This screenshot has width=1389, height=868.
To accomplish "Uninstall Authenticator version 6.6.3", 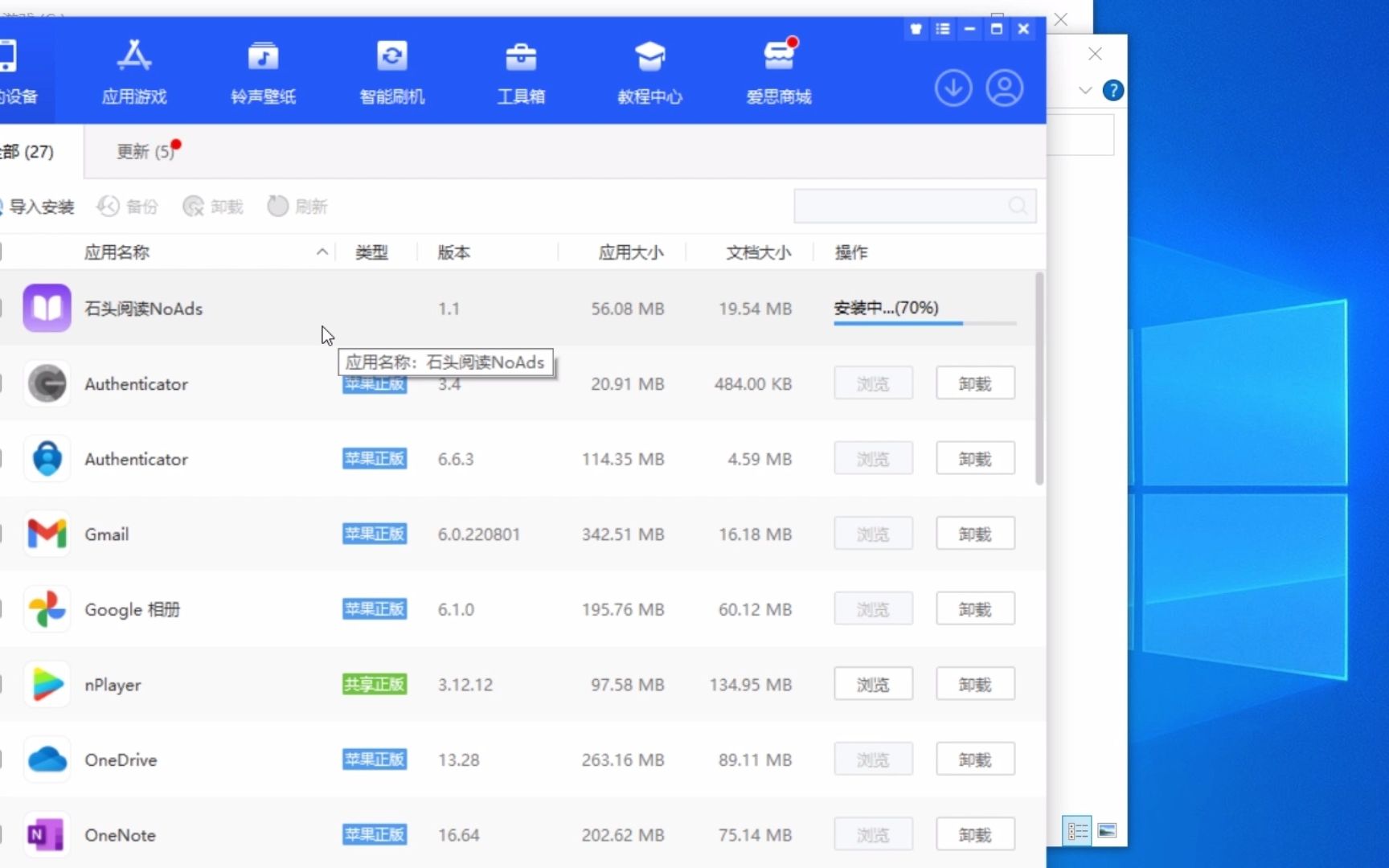I will coord(975,458).
